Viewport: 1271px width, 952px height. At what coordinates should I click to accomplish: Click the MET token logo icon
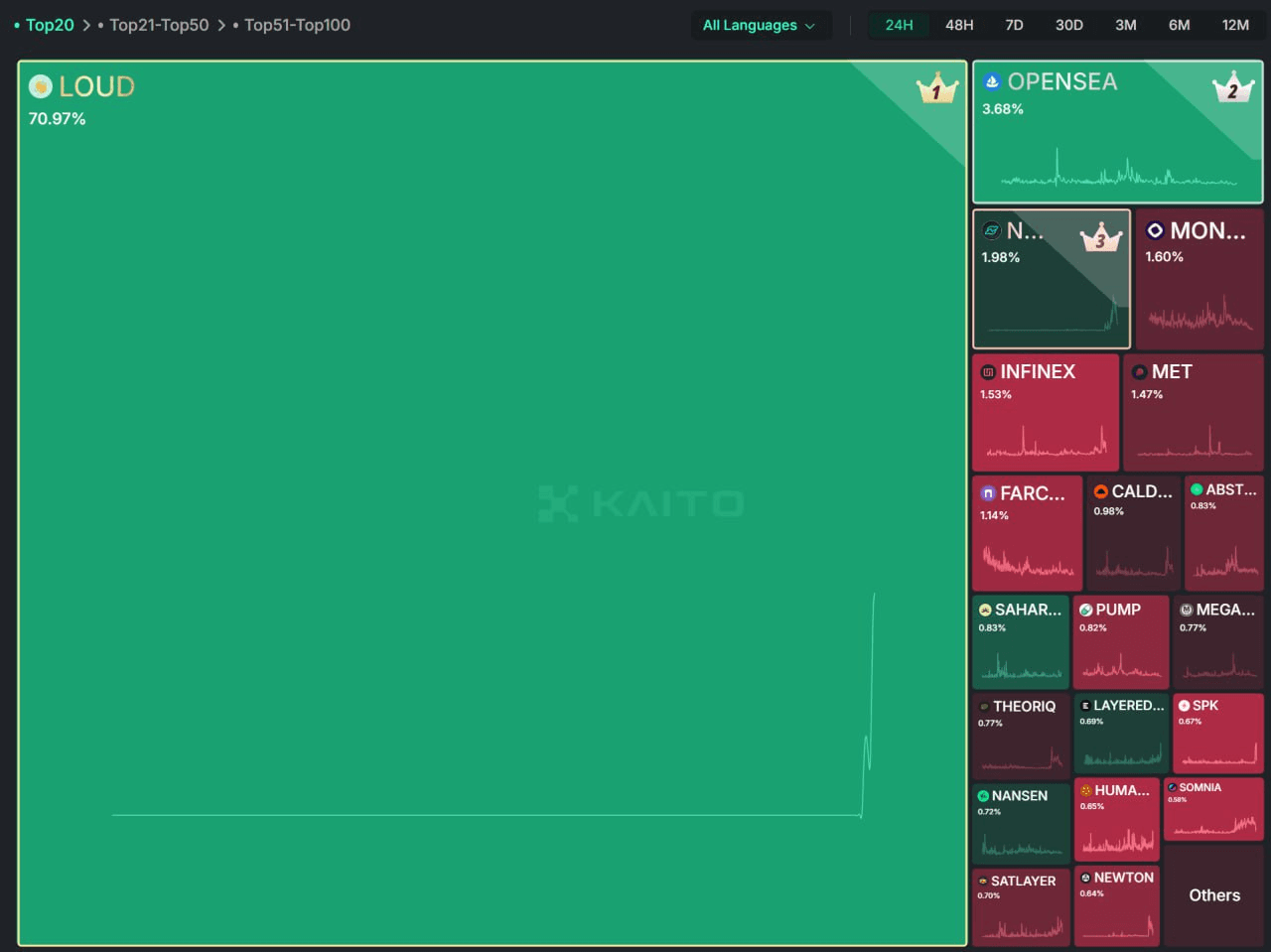[x=1140, y=372]
